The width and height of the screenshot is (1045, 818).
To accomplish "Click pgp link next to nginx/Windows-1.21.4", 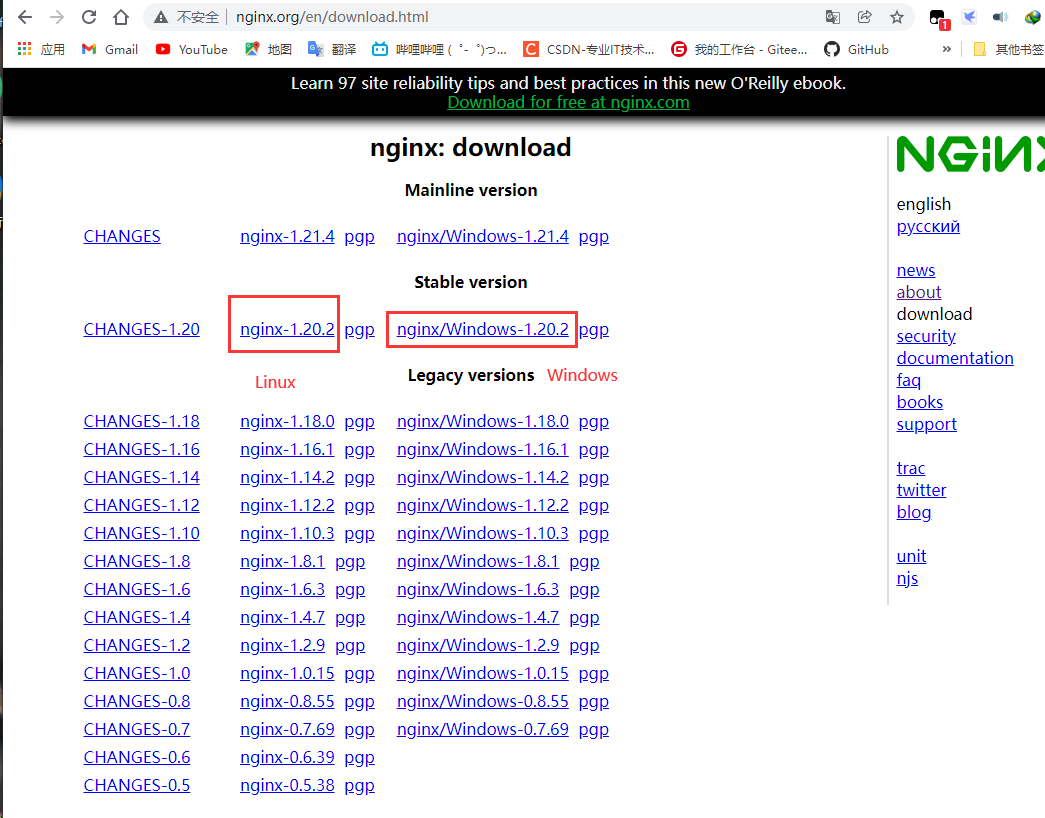I will 594,237.
